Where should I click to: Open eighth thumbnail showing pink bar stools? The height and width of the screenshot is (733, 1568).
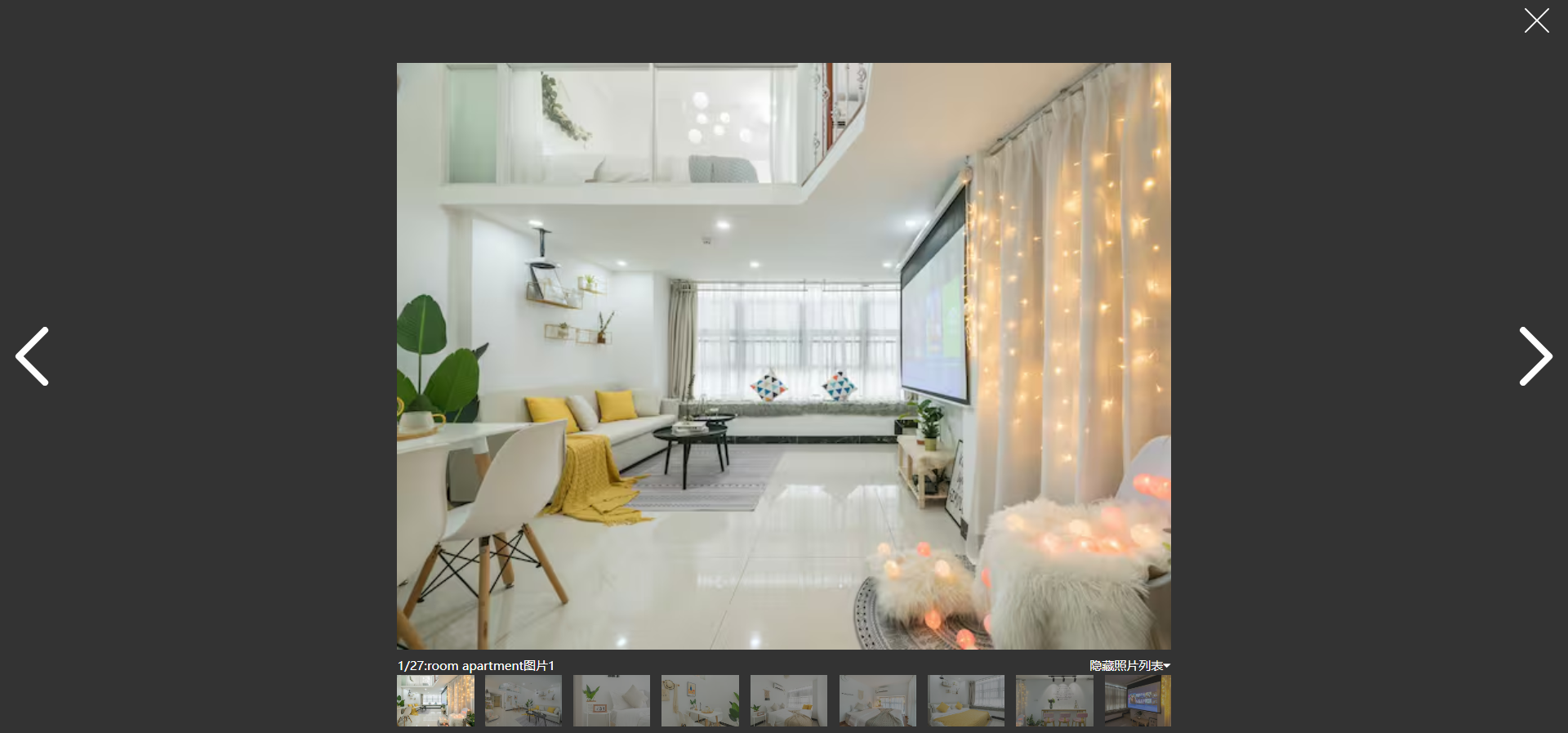(1054, 700)
